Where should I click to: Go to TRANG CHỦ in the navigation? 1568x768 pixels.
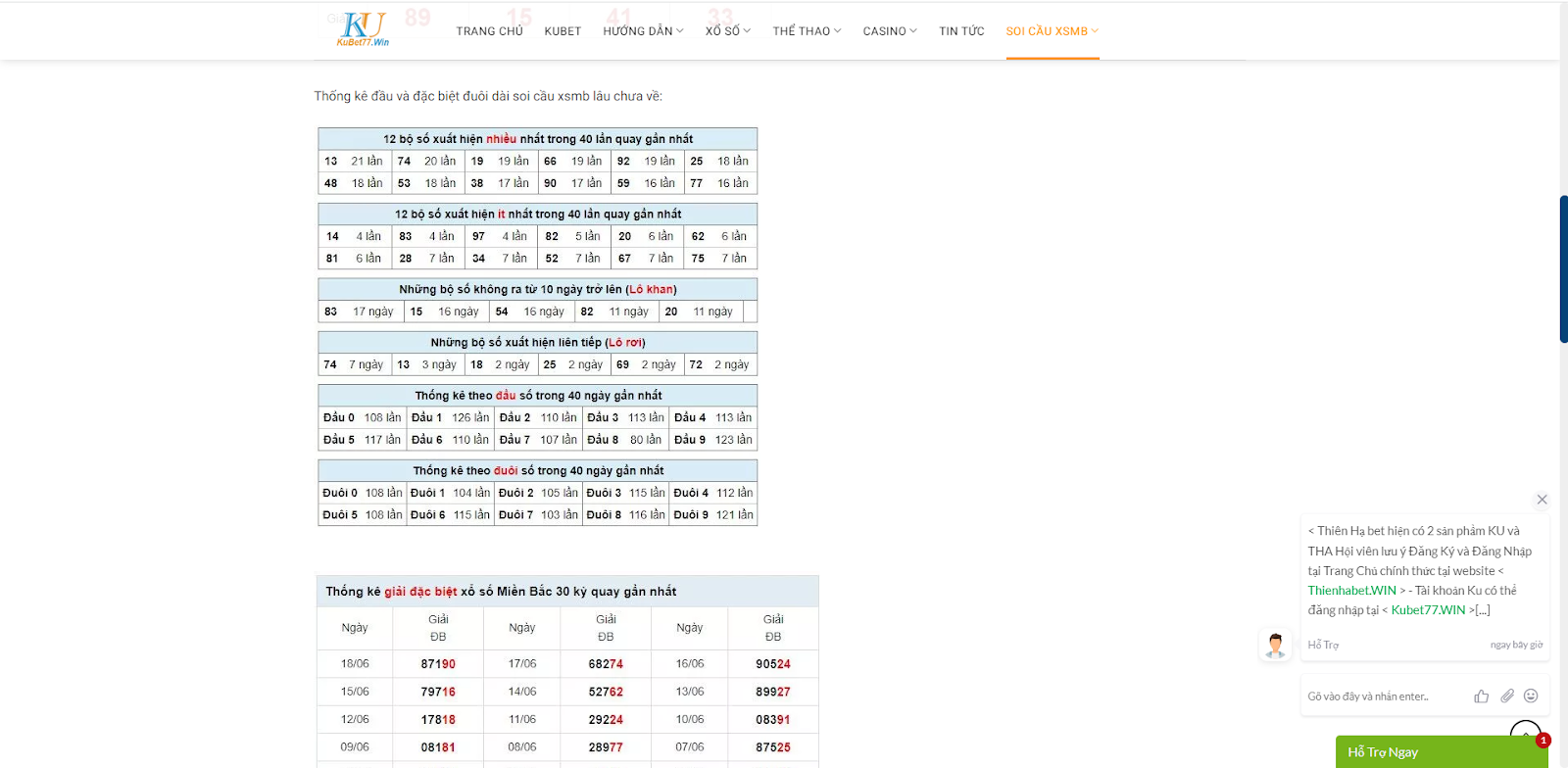click(489, 31)
